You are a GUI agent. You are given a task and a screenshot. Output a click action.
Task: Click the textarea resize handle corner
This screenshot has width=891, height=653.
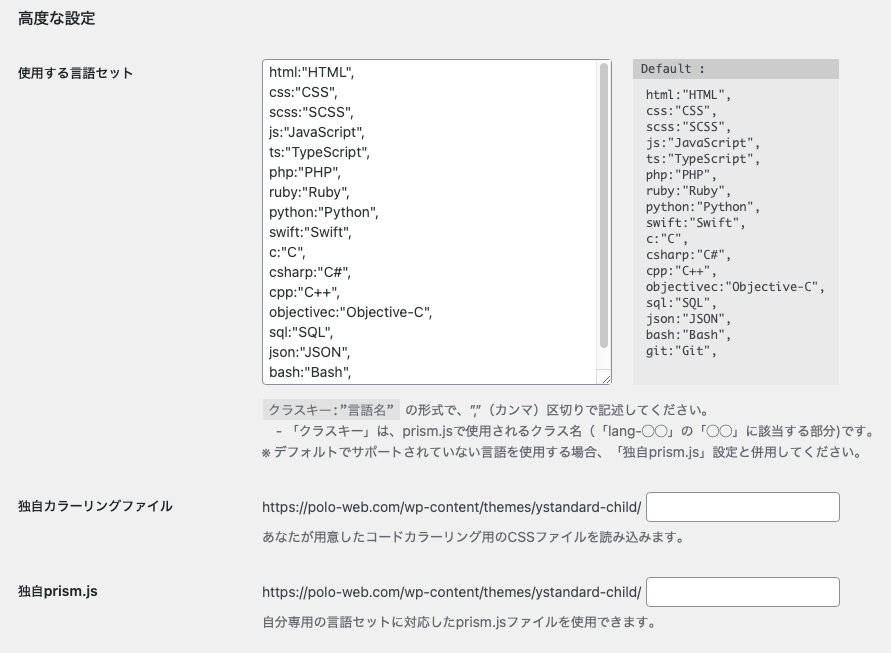tap(605, 378)
